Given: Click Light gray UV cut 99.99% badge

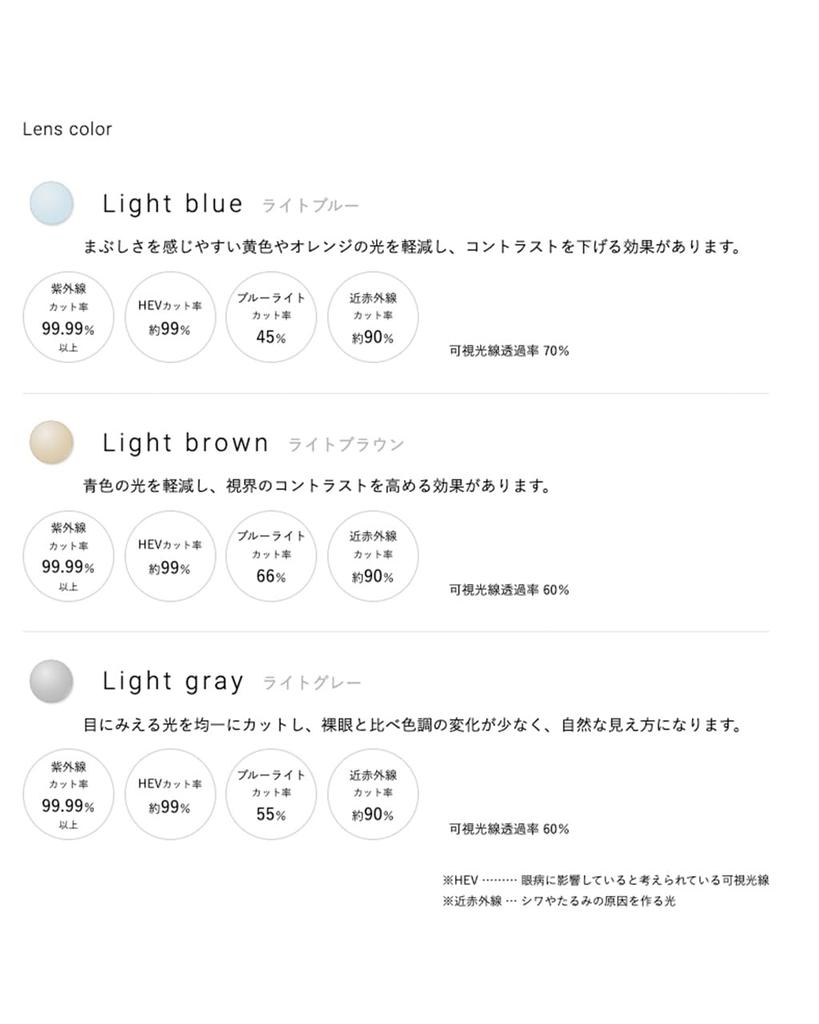Looking at the screenshot, I should (x=68, y=794).
